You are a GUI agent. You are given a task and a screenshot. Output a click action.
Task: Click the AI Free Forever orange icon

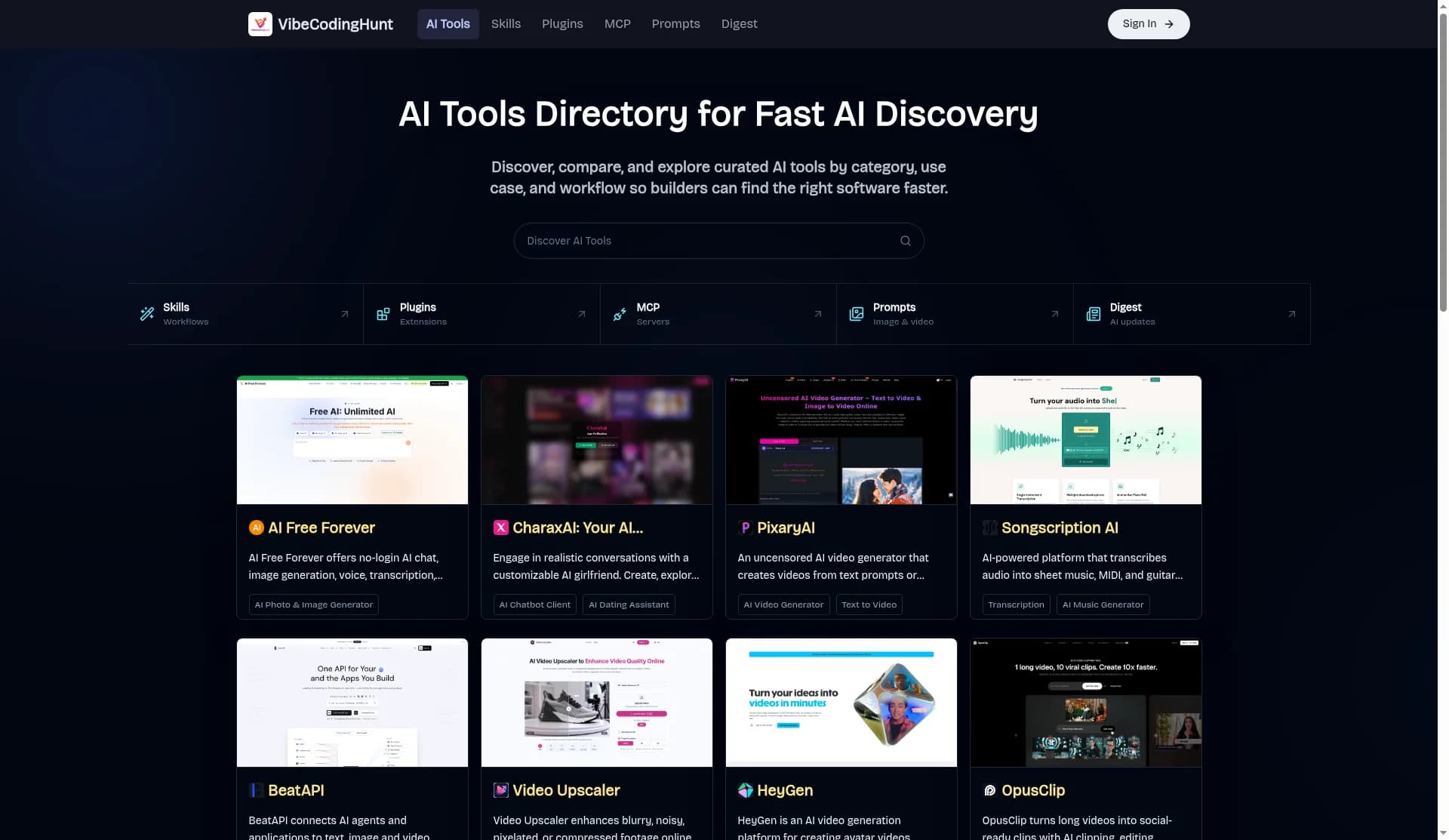pyautogui.click(x=257, y=528)
